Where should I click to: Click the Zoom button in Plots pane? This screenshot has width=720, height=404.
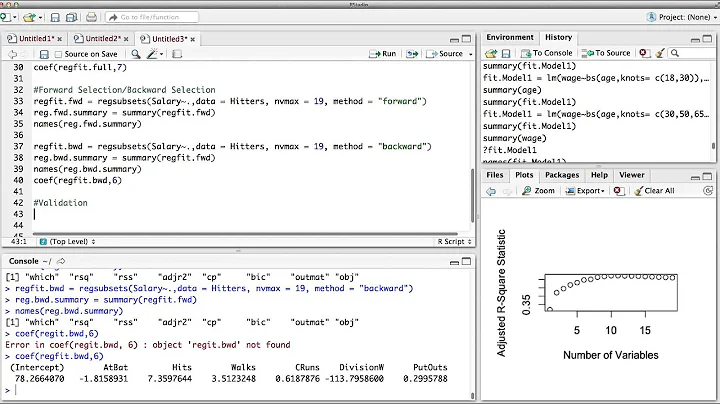[538, 190]
